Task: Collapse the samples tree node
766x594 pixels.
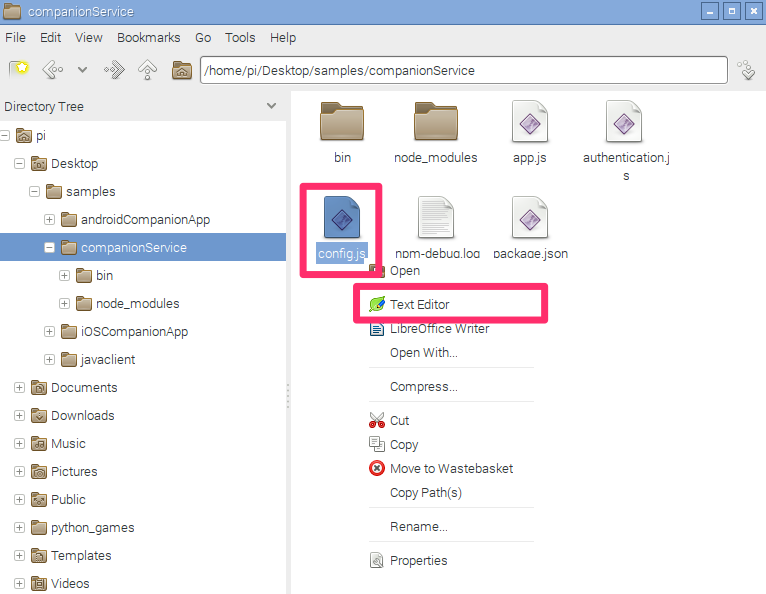Action: (34, 191)
